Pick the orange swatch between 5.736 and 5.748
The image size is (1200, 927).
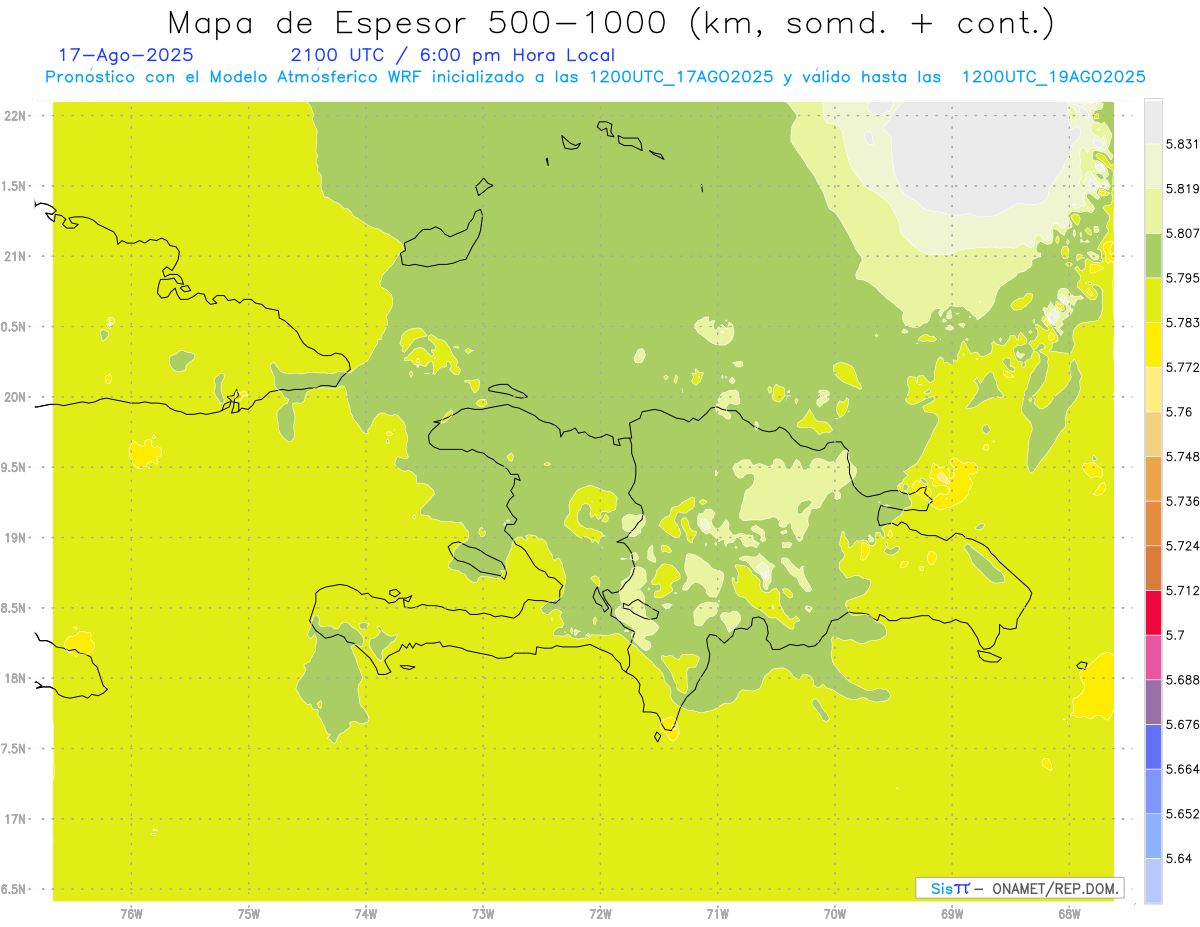(1153, 478)
